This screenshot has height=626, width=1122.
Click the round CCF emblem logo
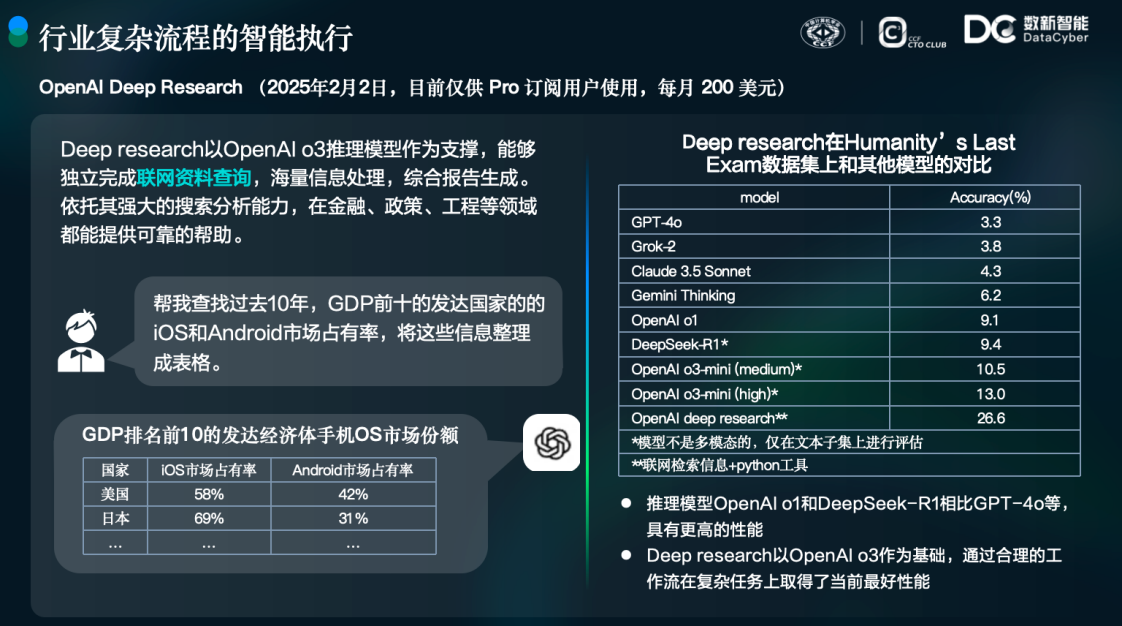pos(822,33)
